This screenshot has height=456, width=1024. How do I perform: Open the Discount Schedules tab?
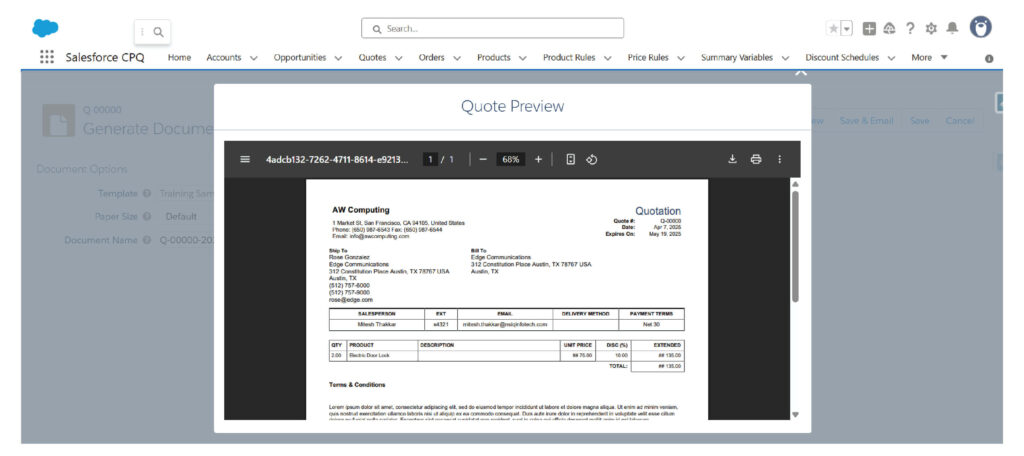[842, 57]
